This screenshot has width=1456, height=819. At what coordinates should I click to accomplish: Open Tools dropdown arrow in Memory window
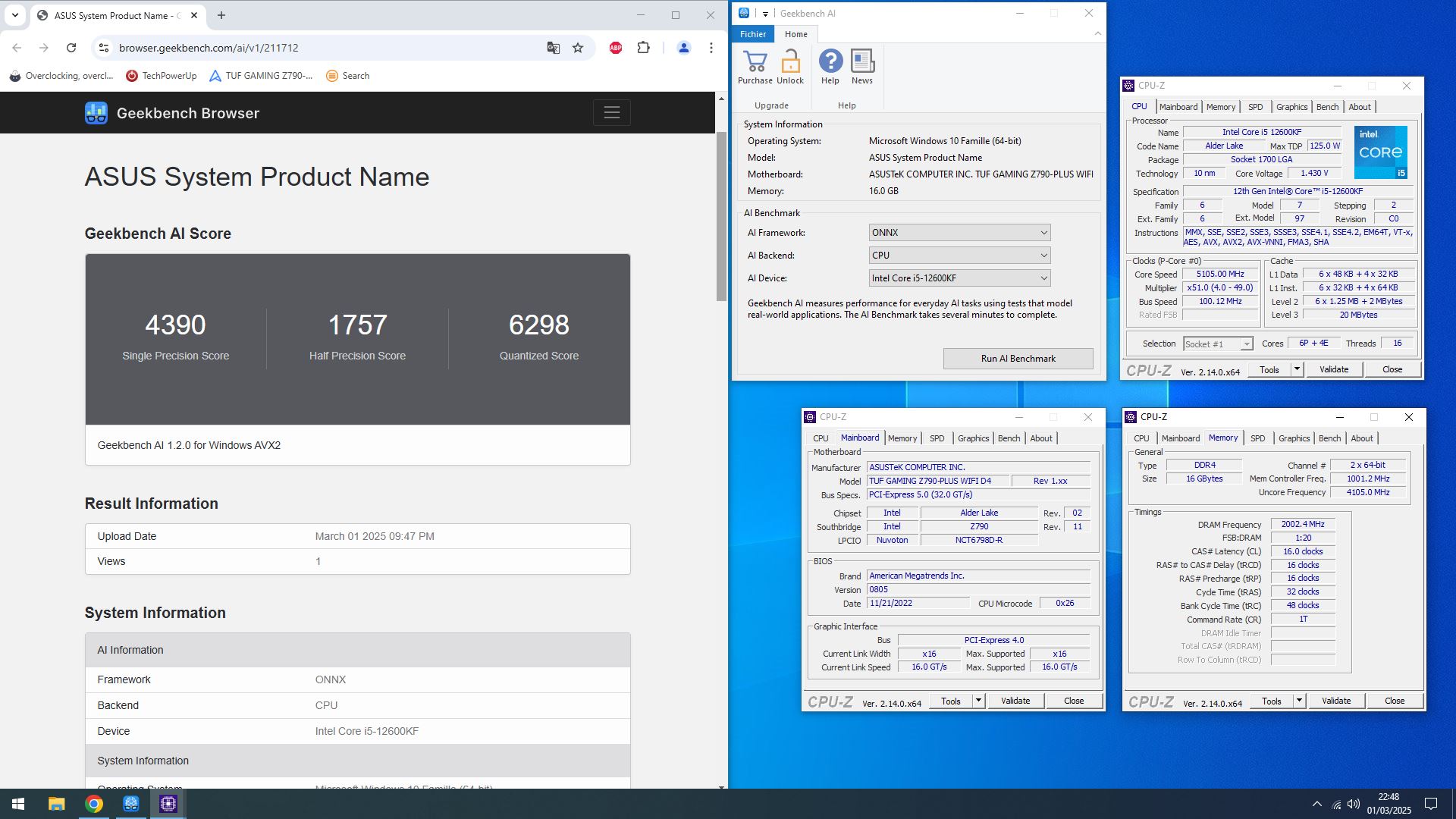[1299, 701]
